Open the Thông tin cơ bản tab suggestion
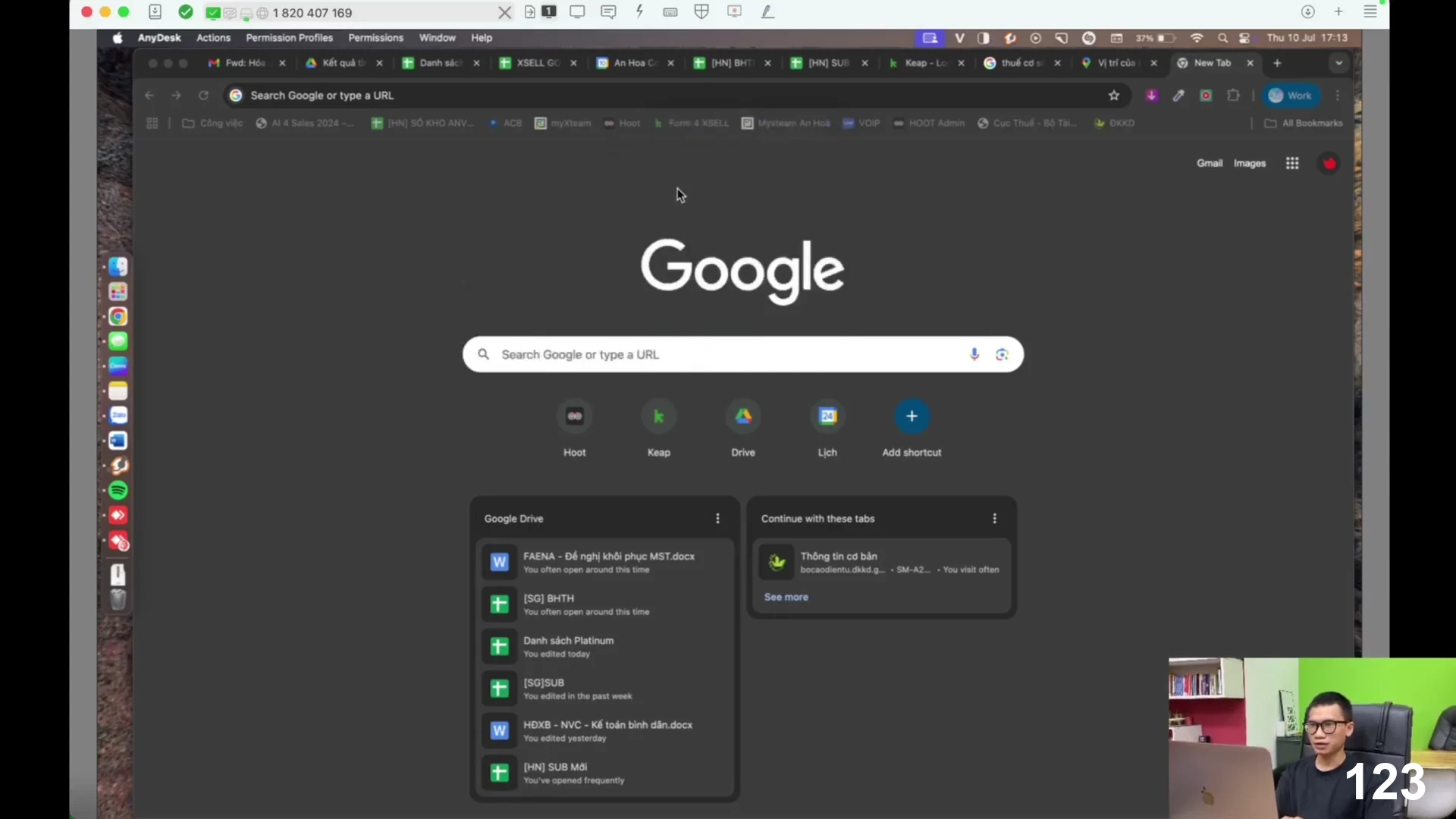Screen dimensions: 1456x819 point(882,563)
